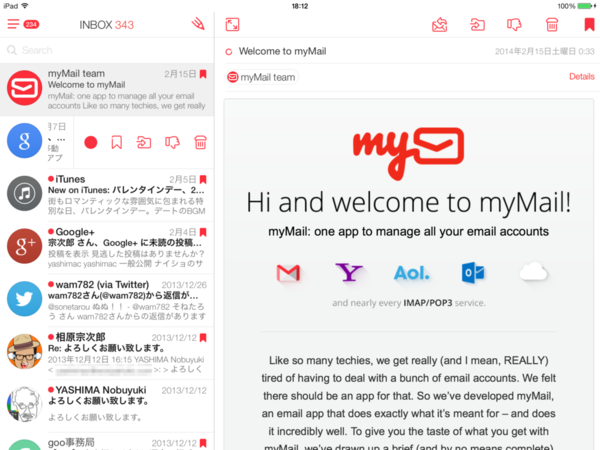600x450 pixels.
Task: Tap the 2014年2月15日土曜日 0:33 timestamp
Action: point(545,51)
